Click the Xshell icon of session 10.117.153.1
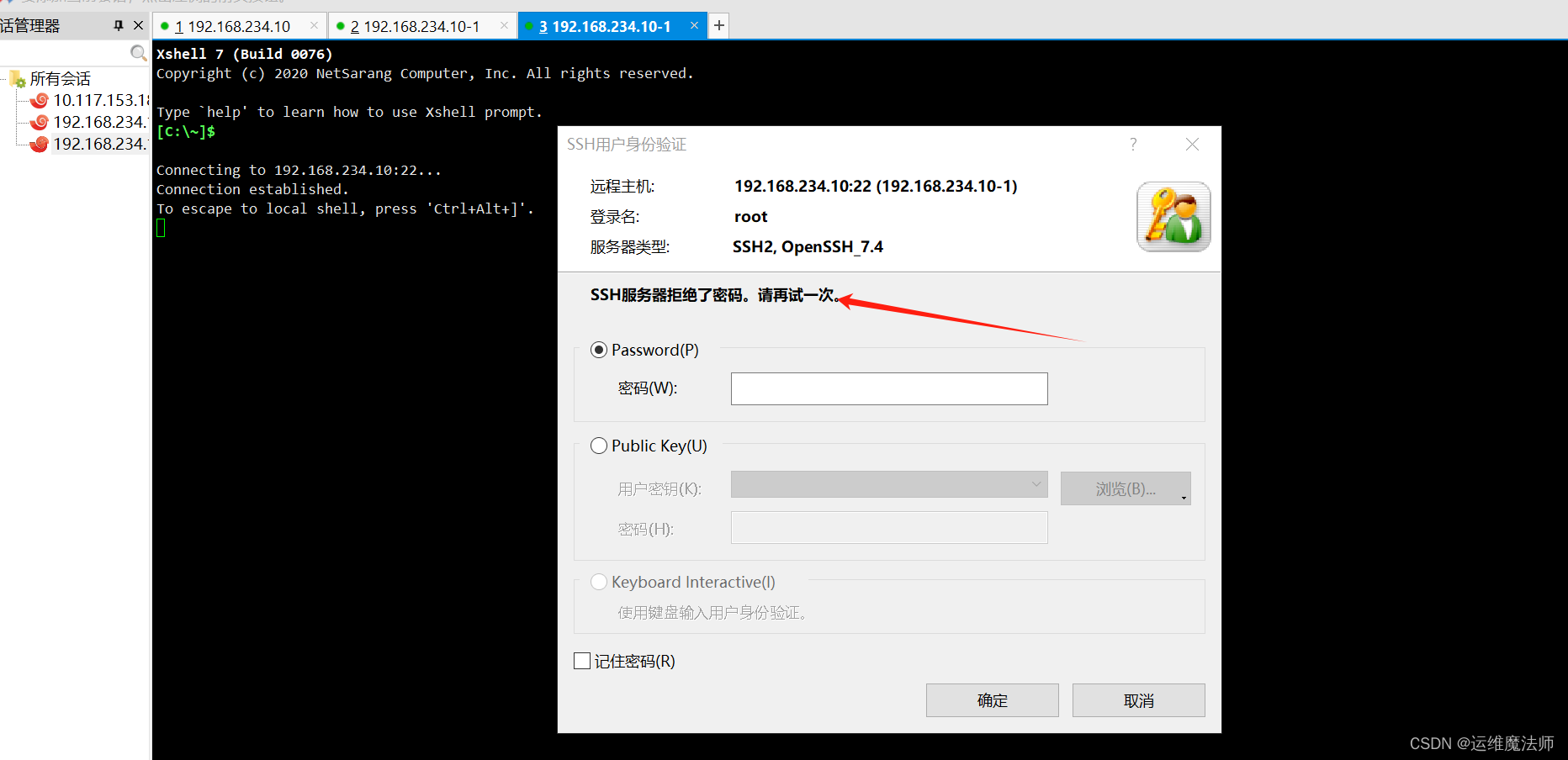The height and width of the screenshot is (760, 1568). click(39, 101)
